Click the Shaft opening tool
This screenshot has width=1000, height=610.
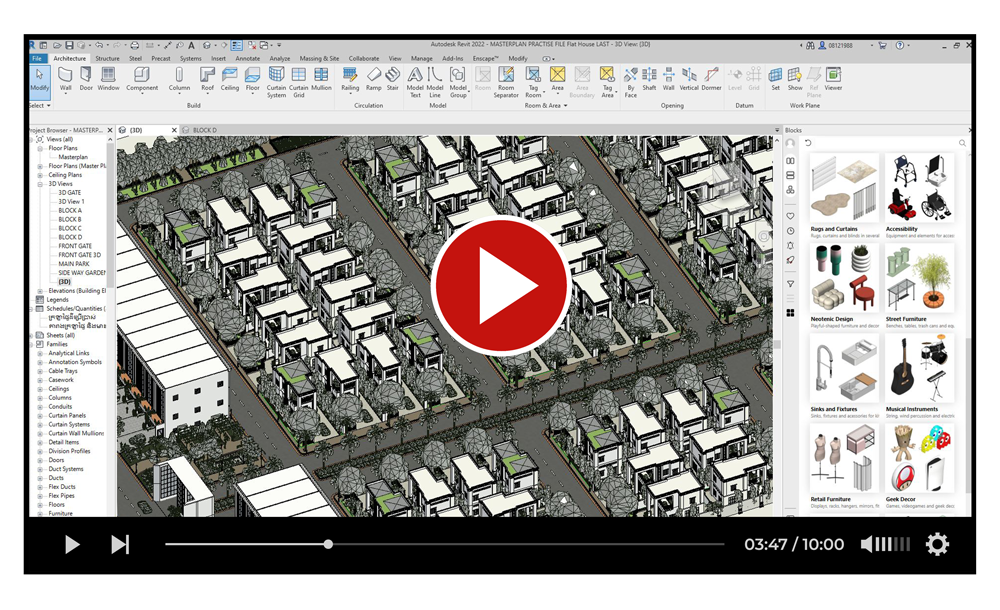pos(649,78)
